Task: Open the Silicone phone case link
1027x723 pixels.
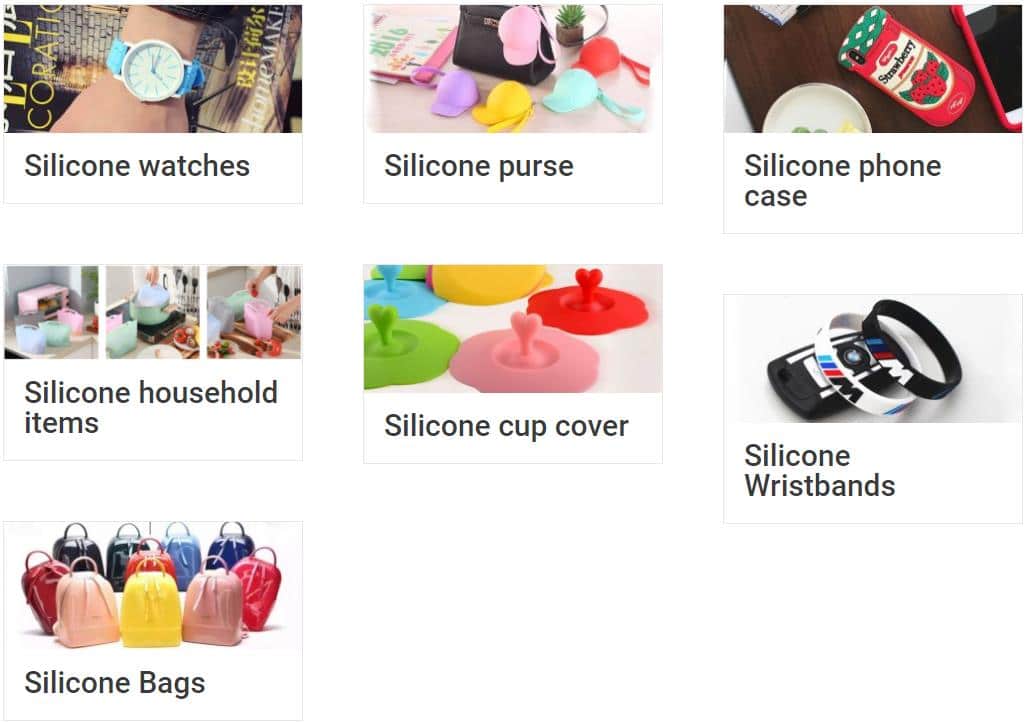Action: (x=842, y=181)
